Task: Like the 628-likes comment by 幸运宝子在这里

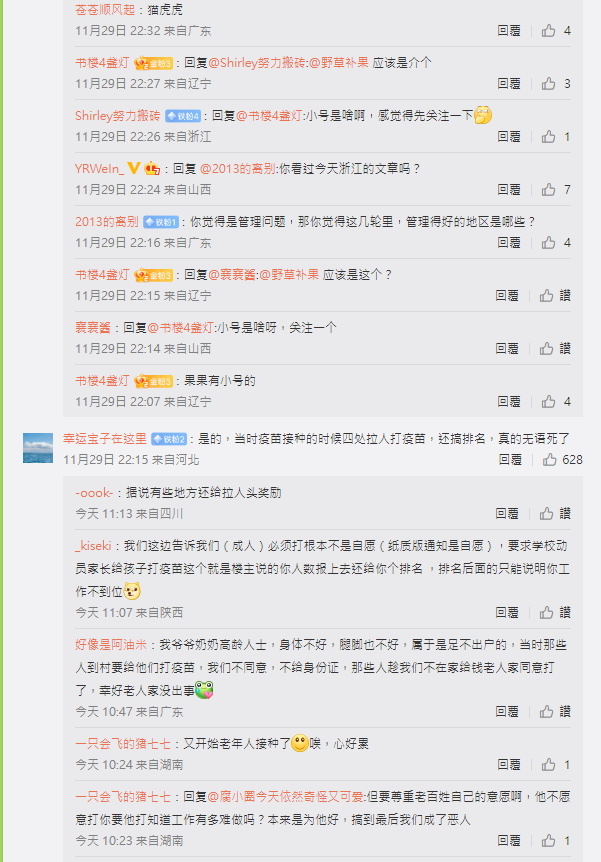Action: (549, 460)
